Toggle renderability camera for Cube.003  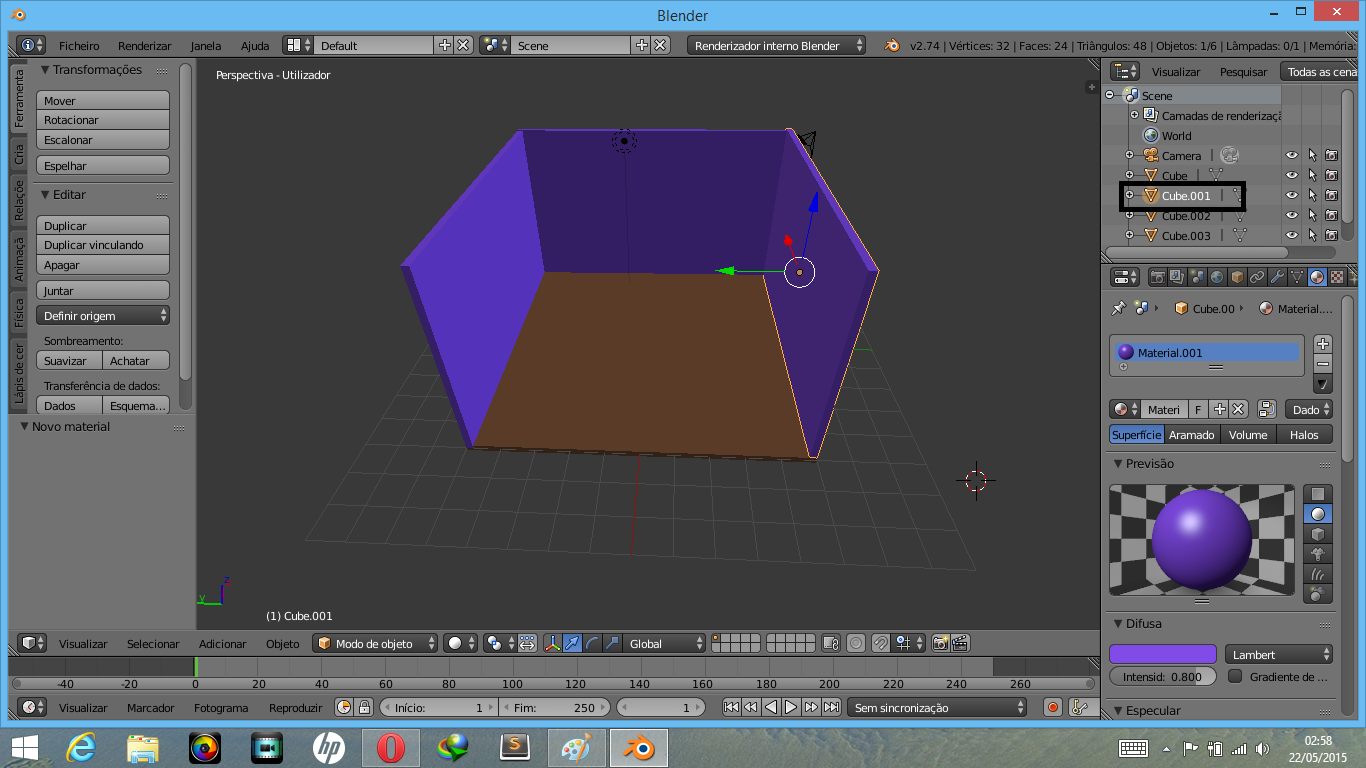[x=1331, y=236]
